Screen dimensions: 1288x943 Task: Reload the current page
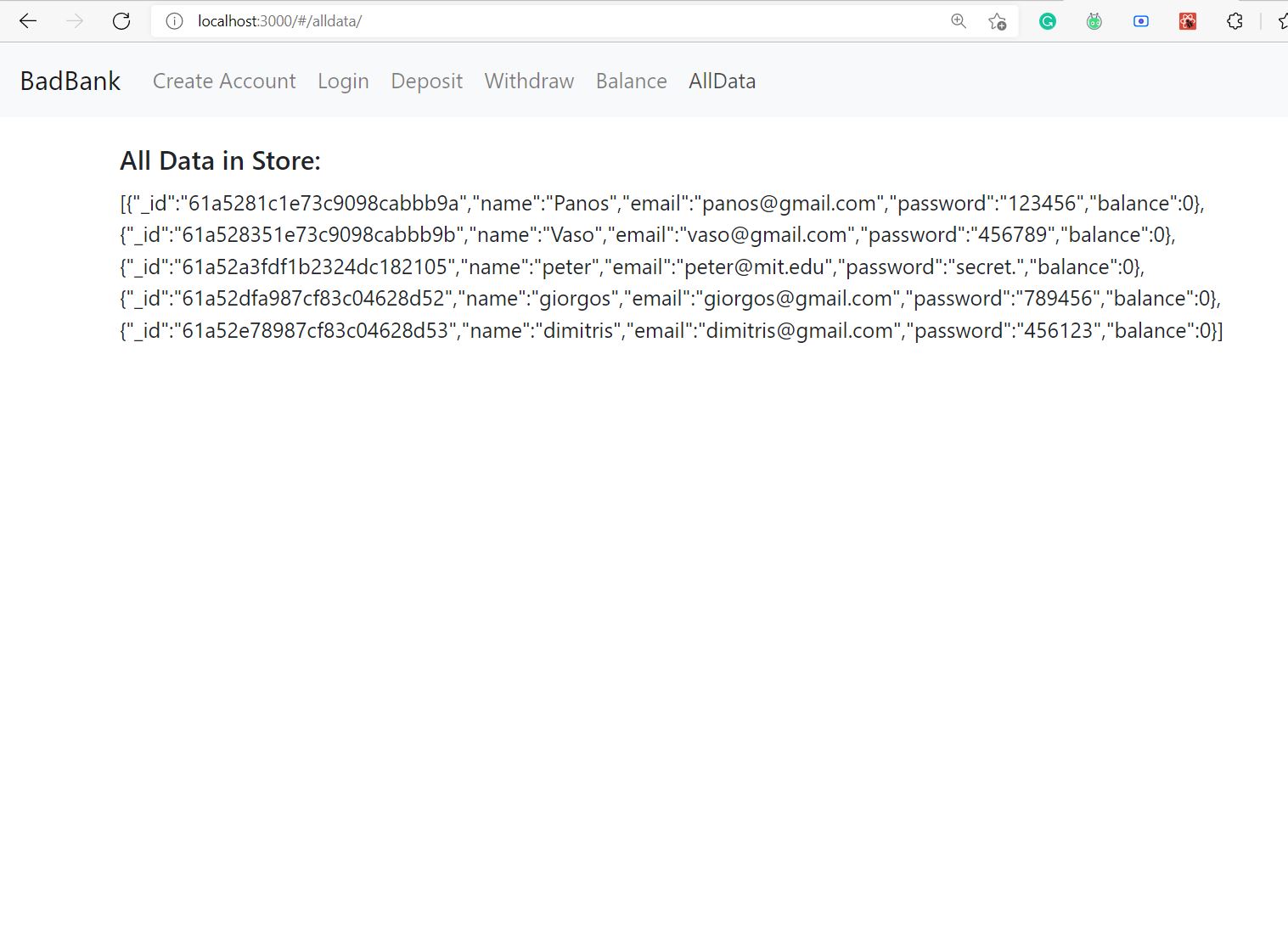(x=121, y=20)
